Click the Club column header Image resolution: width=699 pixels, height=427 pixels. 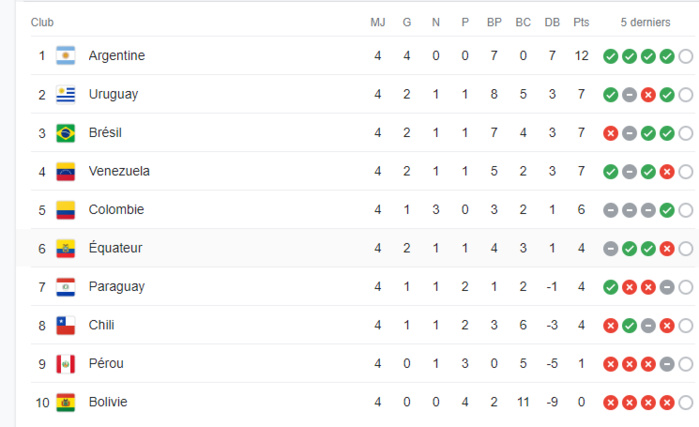[42, 22]
